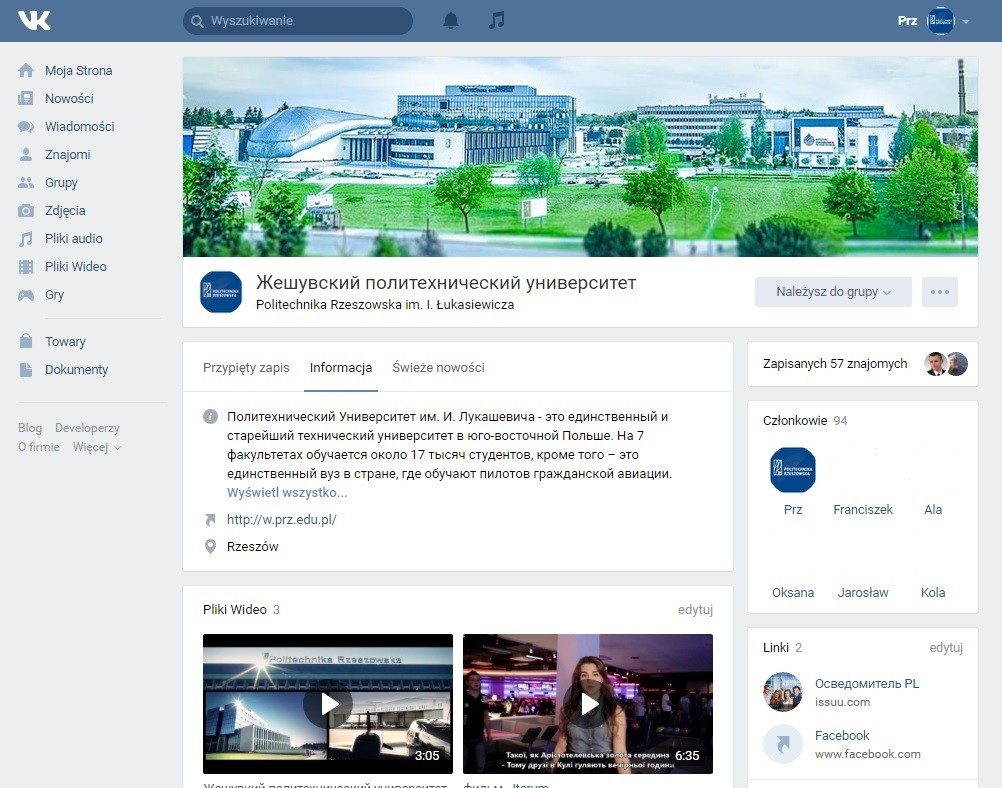
Task: Open Towary in the sidebar
Action: [64, 342]
